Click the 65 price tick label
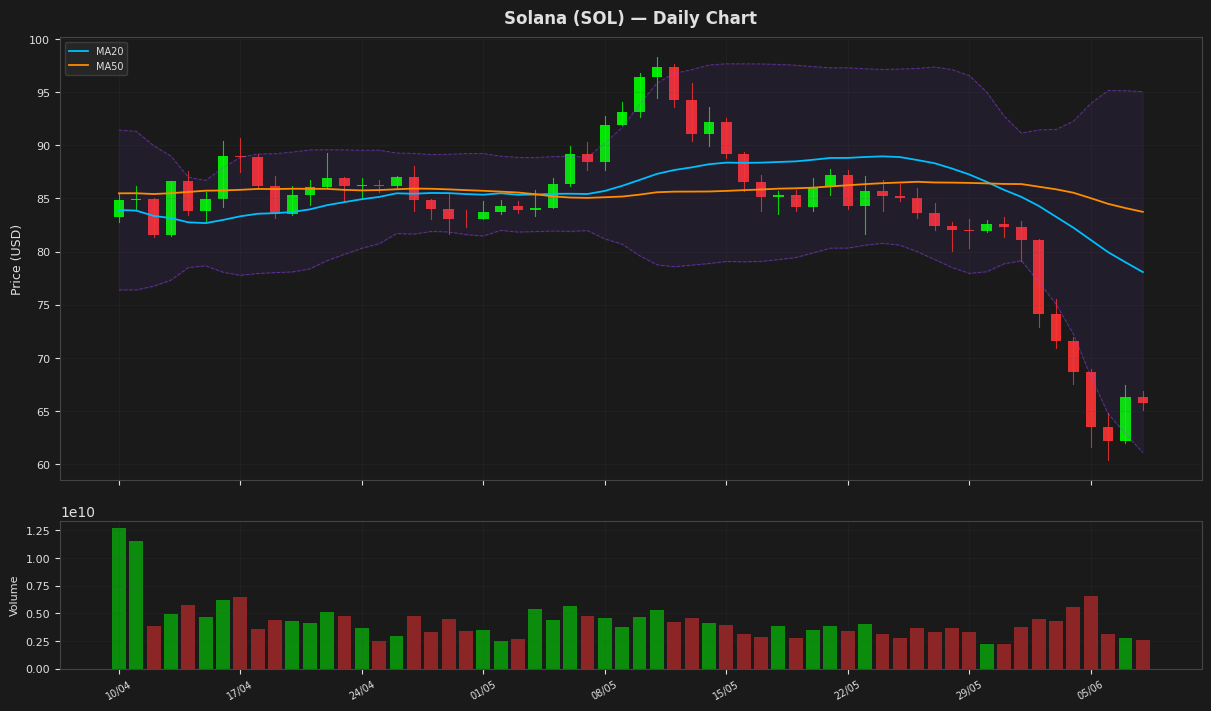The image size is (1211, 711). pyautogui.click(x=43, y=412)
